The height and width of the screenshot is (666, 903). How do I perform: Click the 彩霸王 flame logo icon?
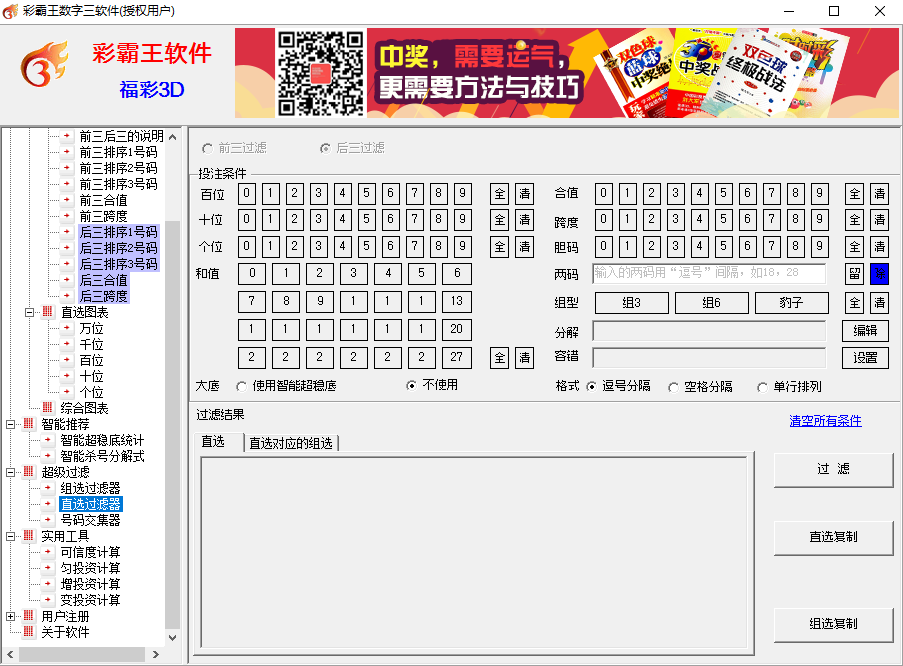pos(44,63)
